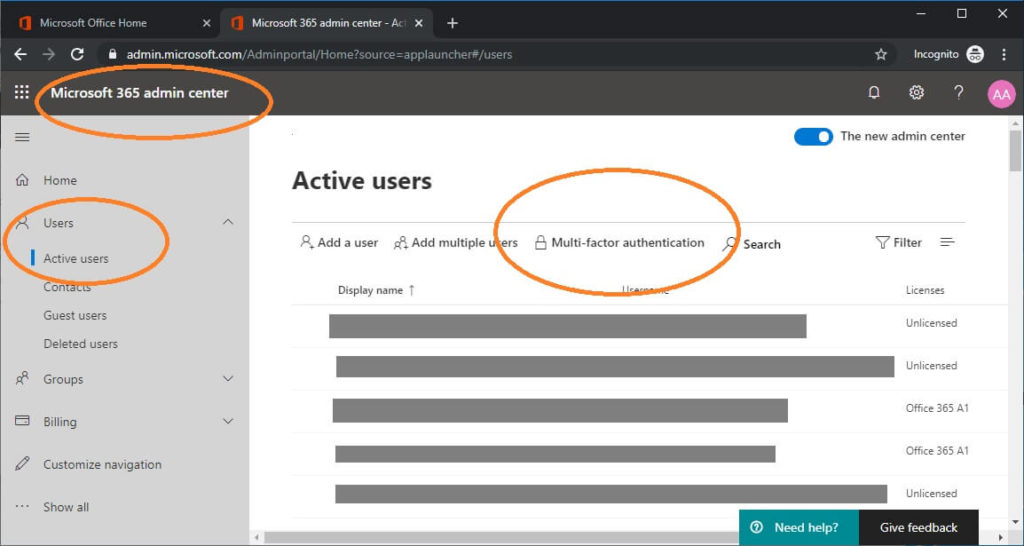Collapse the navigation hamburger menu
1024x546 pixels.
coord(22,137)
